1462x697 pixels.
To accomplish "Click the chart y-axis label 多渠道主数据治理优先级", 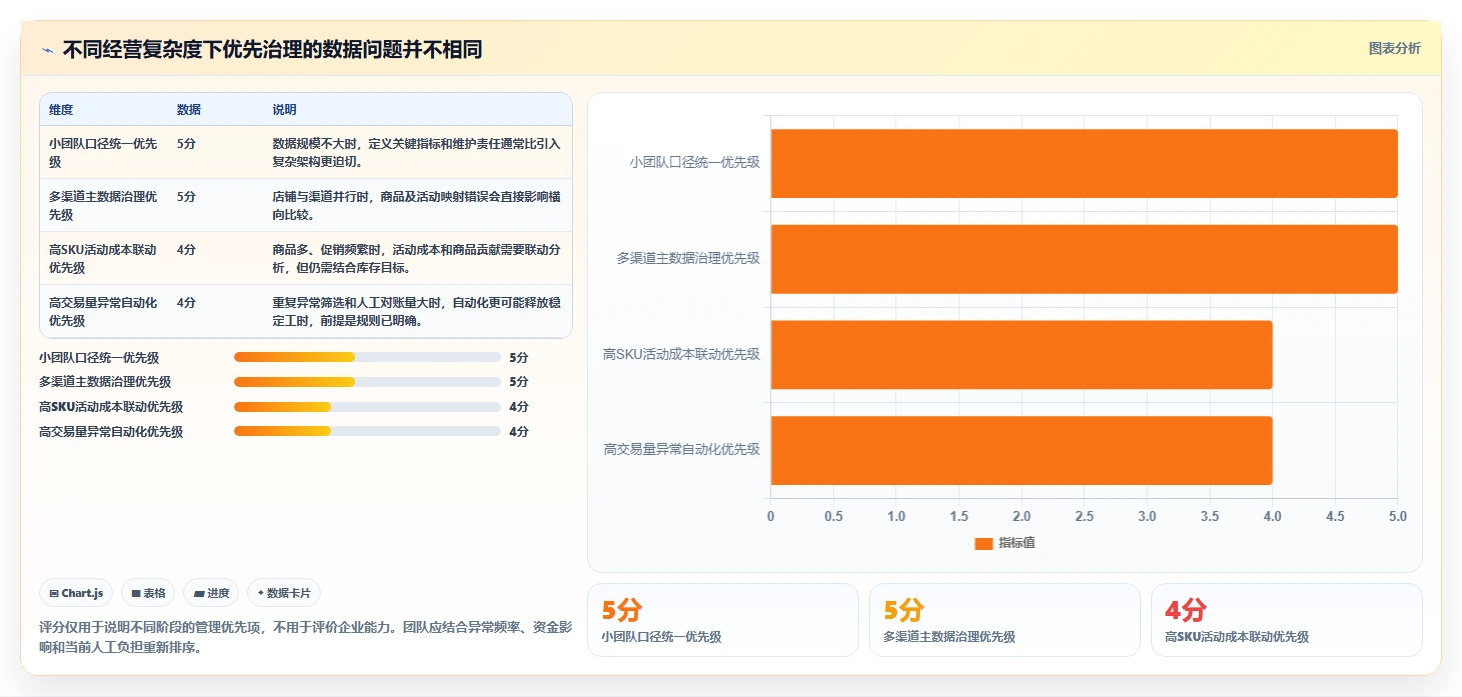I will [689, 258].
